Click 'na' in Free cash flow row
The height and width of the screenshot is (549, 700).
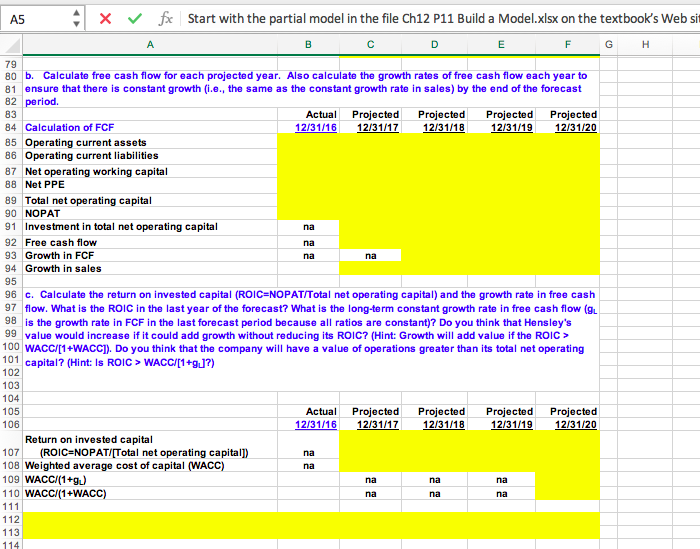click(x=308, y=243)
